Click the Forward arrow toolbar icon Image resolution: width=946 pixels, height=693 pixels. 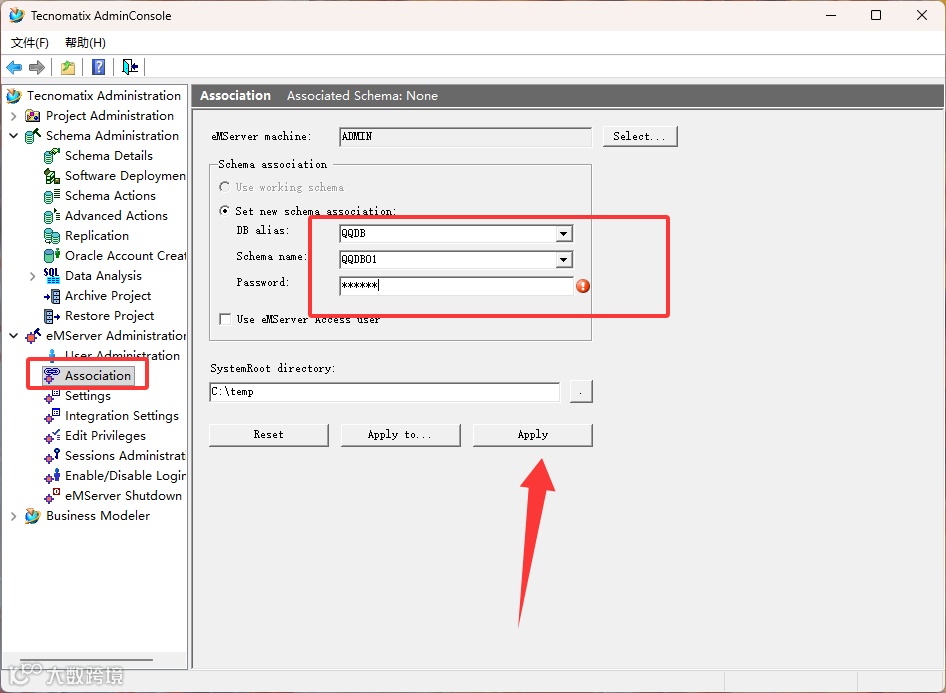click(x=37, y=67)
